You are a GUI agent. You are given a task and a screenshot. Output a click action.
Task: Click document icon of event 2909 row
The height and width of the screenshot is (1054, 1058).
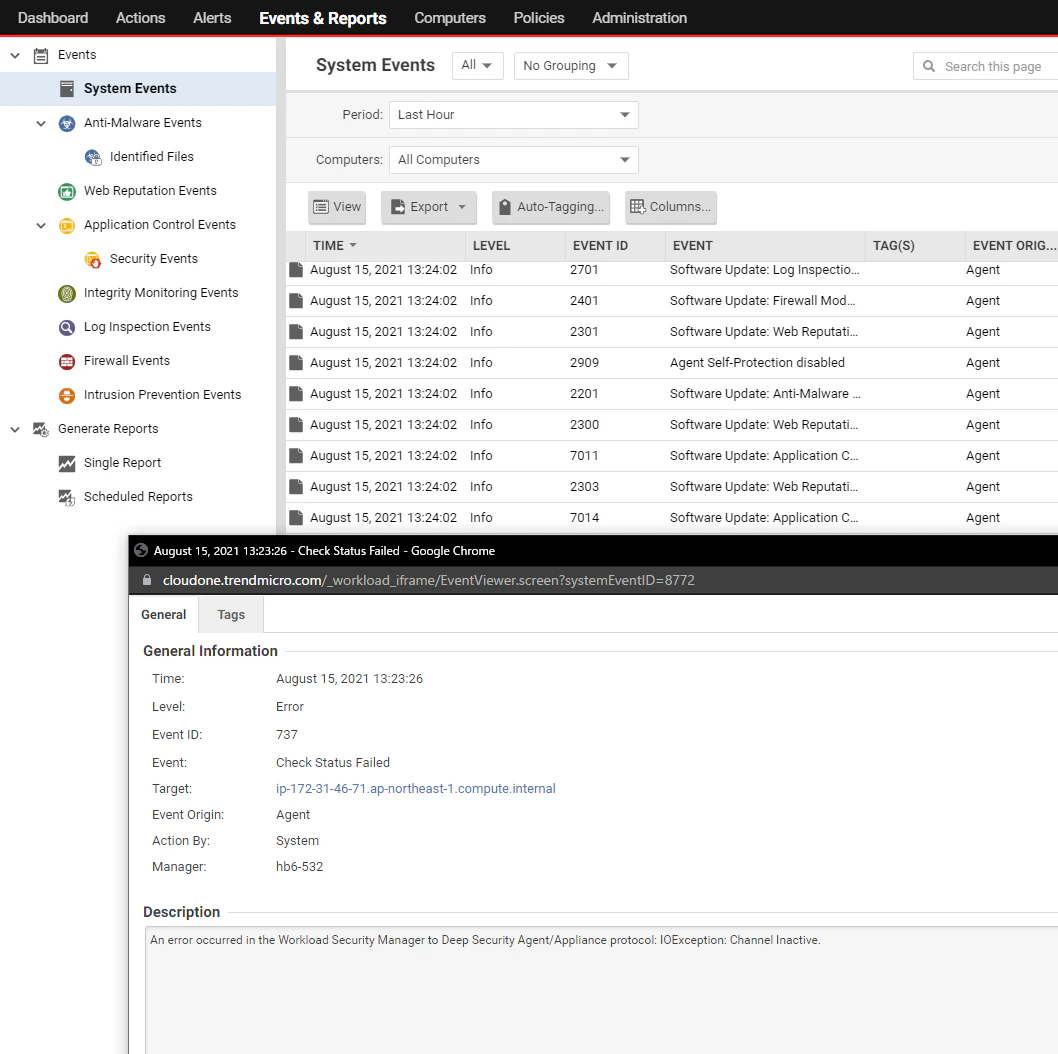(x=296, y=363)
